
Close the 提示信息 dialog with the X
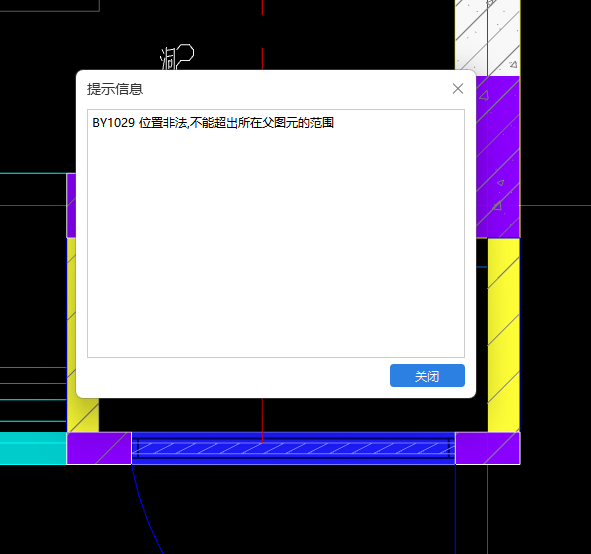point(458,89)
